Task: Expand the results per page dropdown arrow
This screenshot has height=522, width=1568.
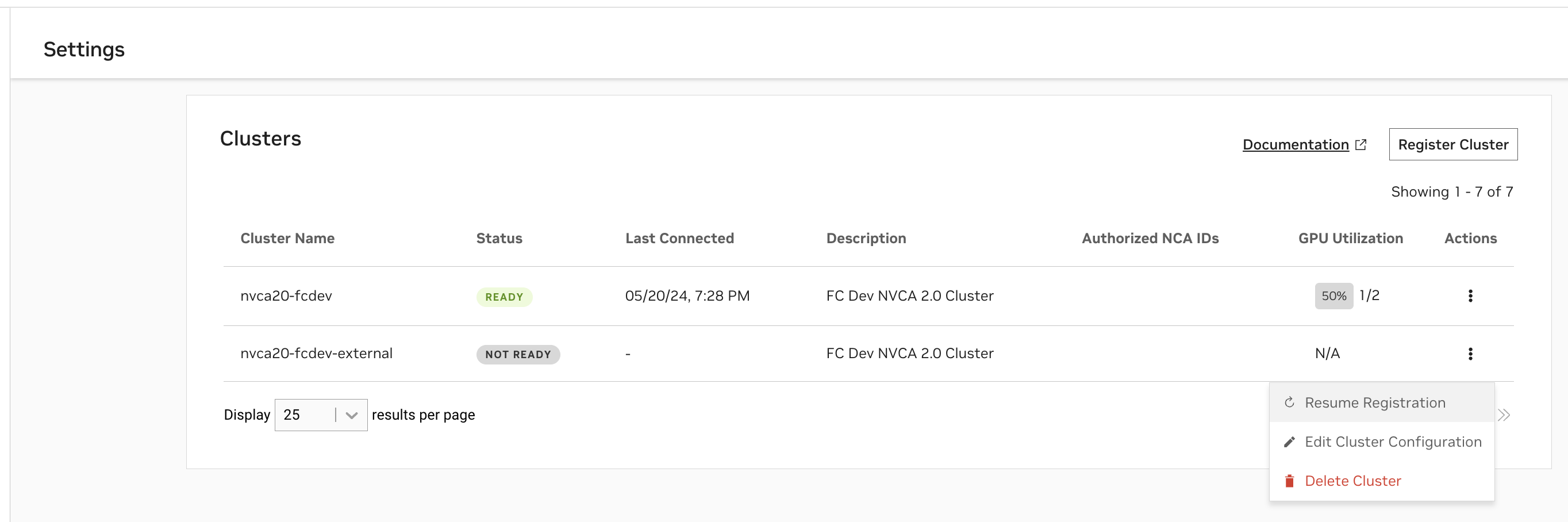Action: (x=351, y=416)
